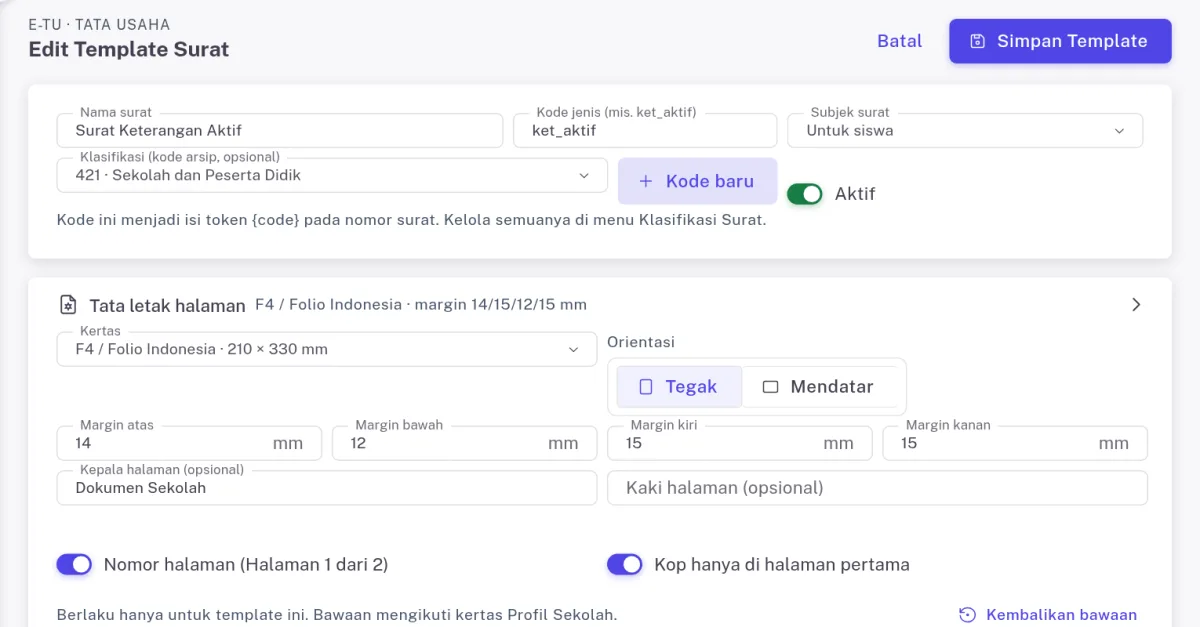Screen dimensions: 1200x627
Task: Click Batal to cancel editing
Action: (x=899, y=41)
